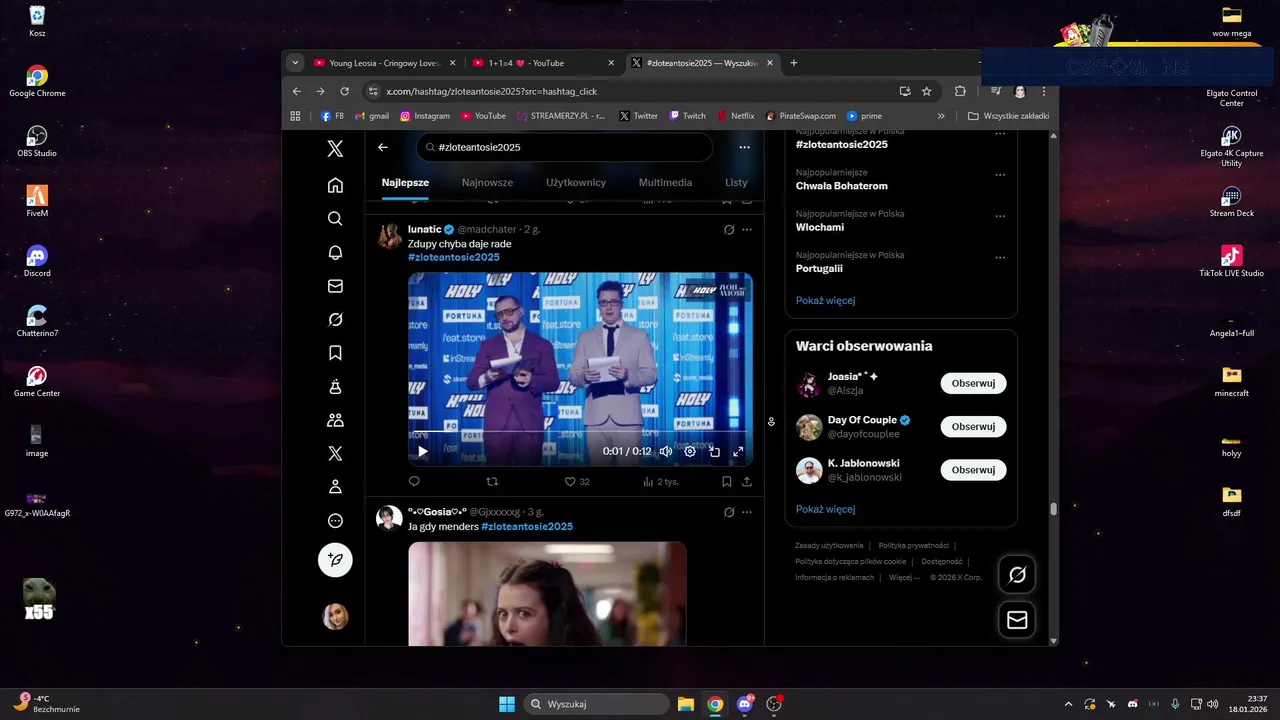Viewport: 1280px width, 720px height.
Task: Reply to lunatic's post
Action: [x=414, y=481]
